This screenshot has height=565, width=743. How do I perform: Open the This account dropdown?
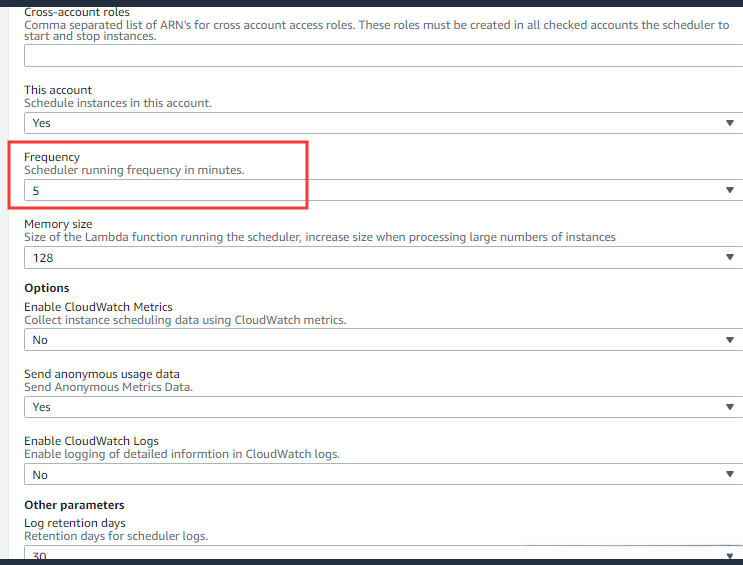pos(380,123)
